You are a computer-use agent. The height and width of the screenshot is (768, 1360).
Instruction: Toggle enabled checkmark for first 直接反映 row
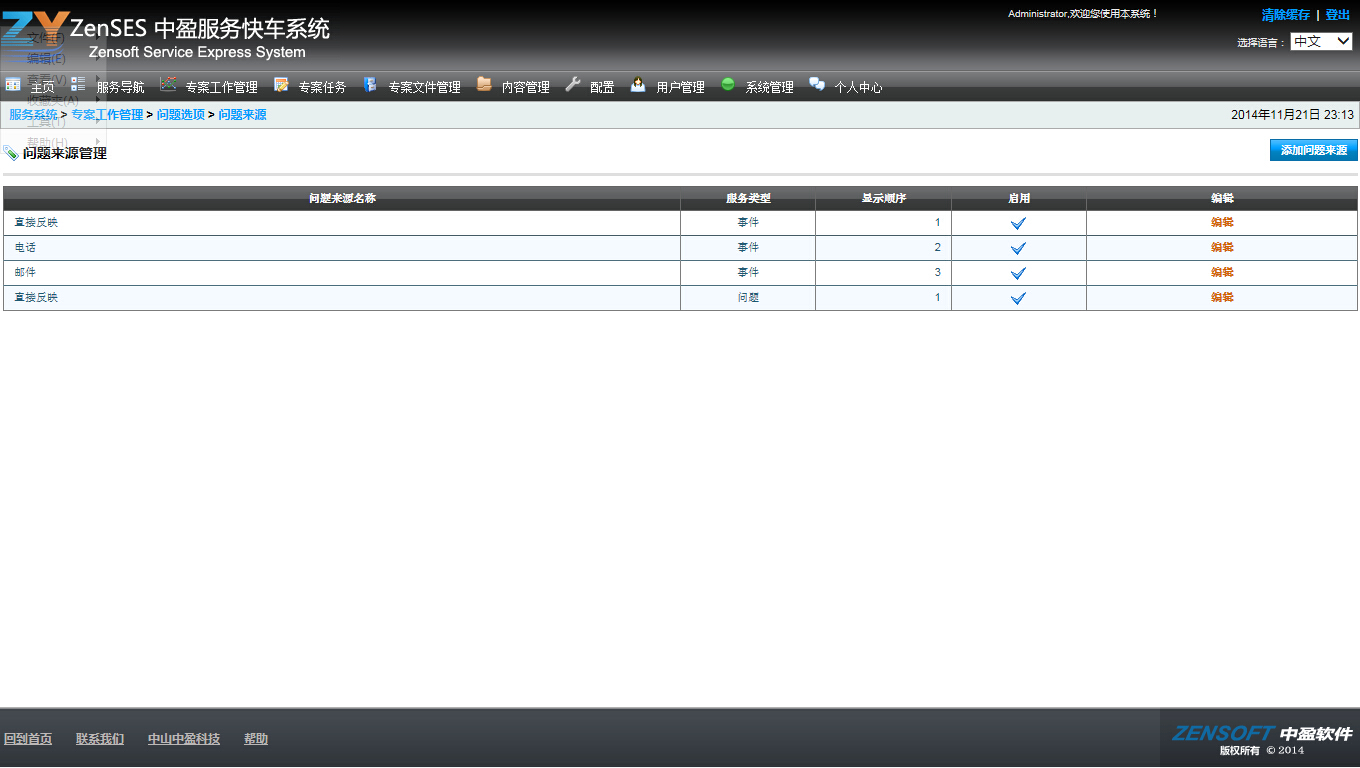point(1018,223)
